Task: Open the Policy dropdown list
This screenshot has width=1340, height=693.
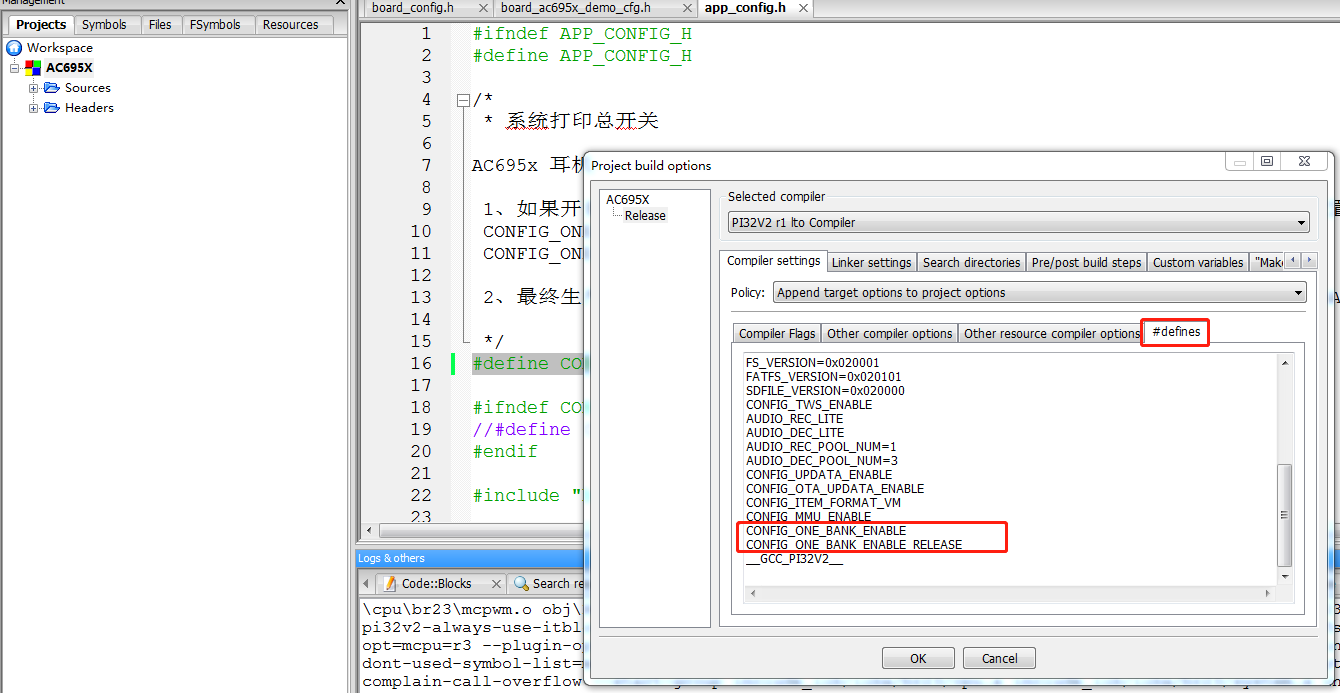Action: click(x=1039, y=292)
